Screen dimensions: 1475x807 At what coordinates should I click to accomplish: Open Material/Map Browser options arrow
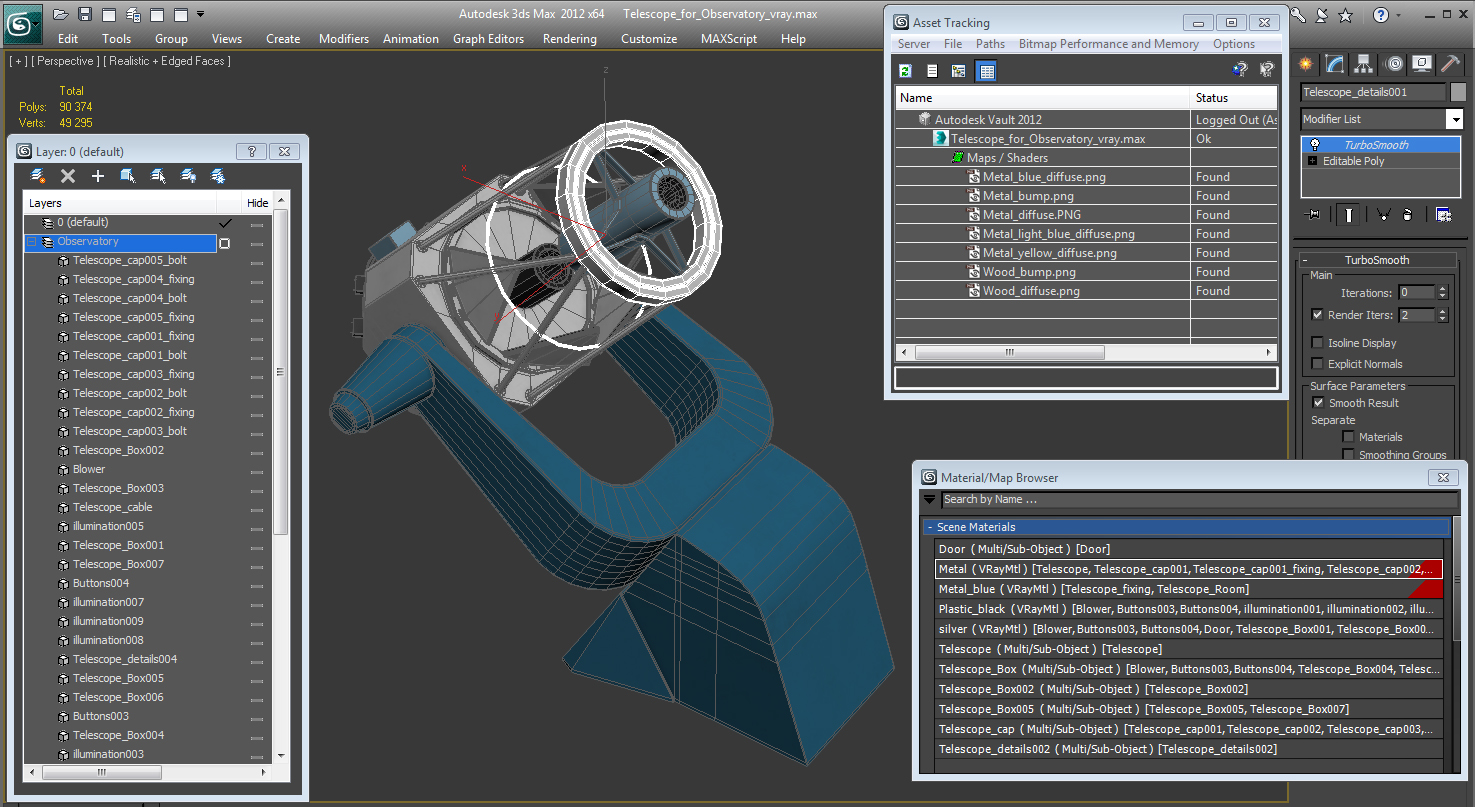(x=930, y=499)
